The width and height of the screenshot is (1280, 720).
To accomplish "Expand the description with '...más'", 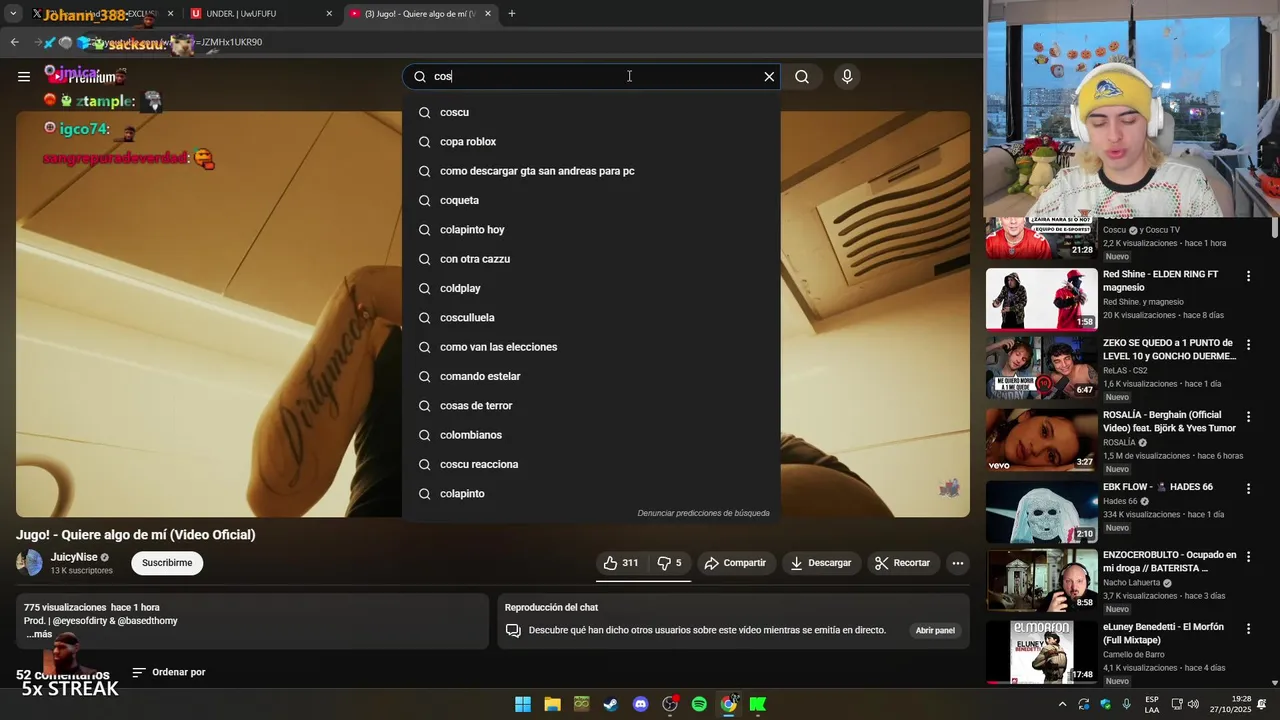I will tap(39, 634).
